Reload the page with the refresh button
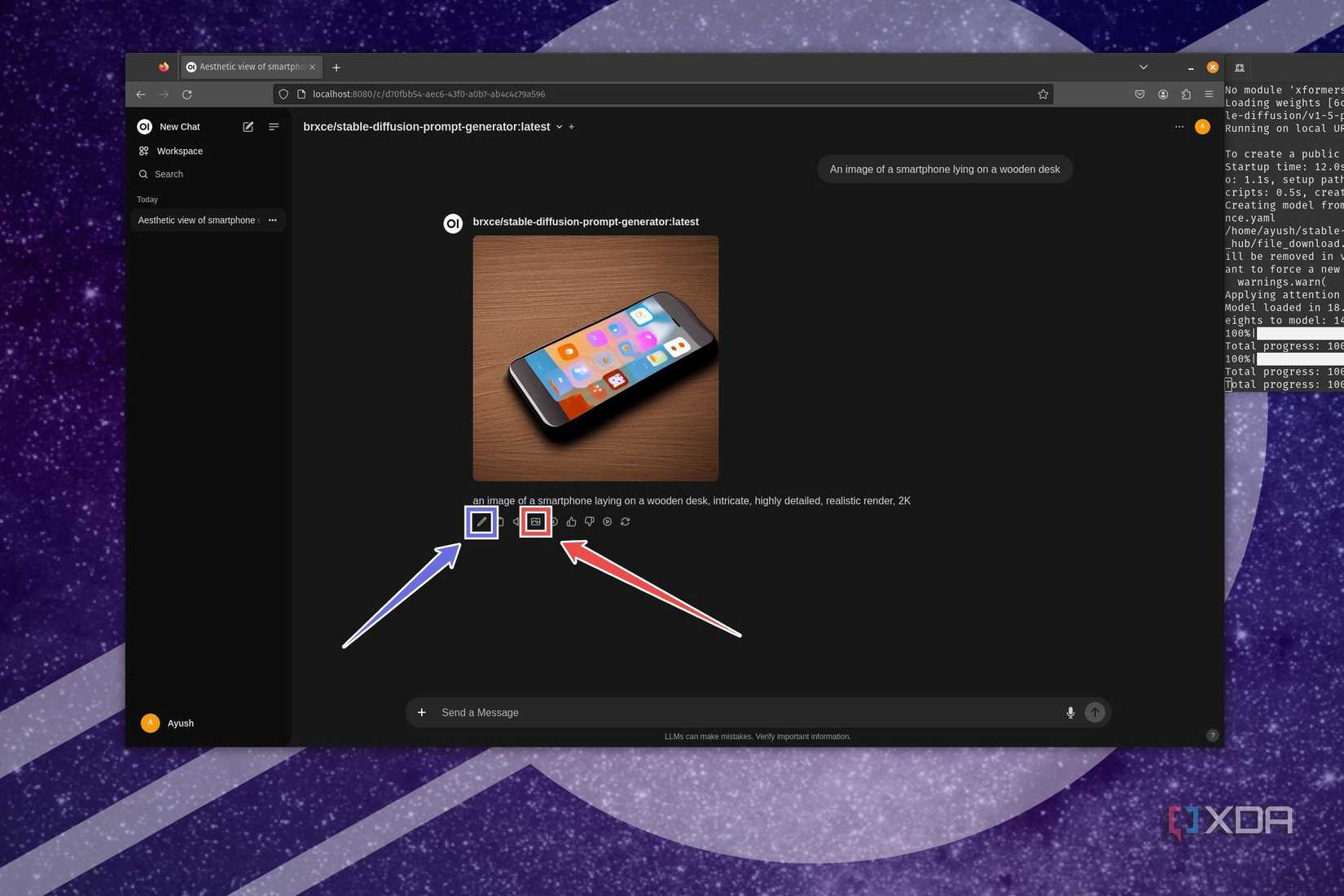The image size is (1344, 896). (187, 94)
